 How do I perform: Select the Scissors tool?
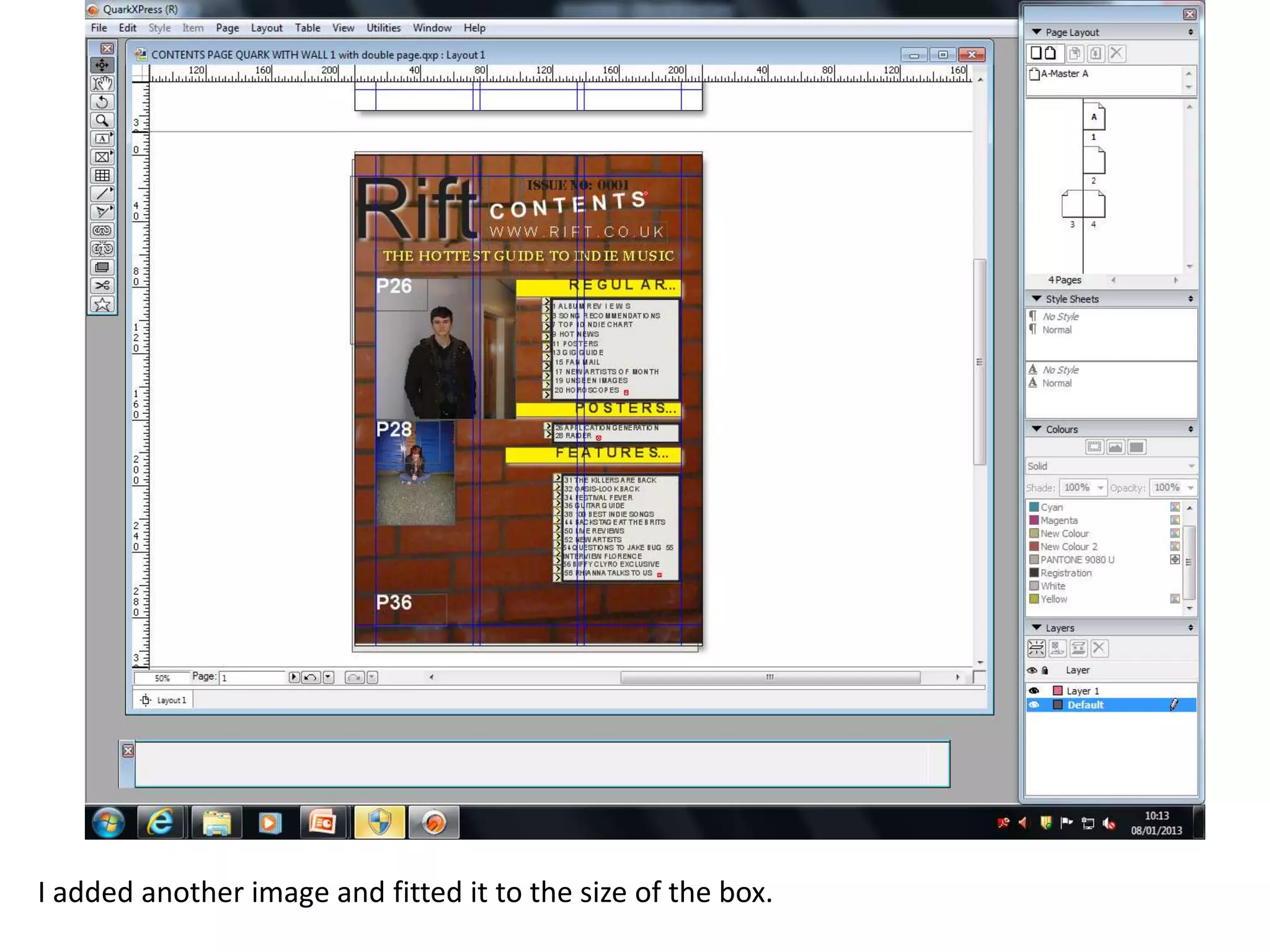102,286
